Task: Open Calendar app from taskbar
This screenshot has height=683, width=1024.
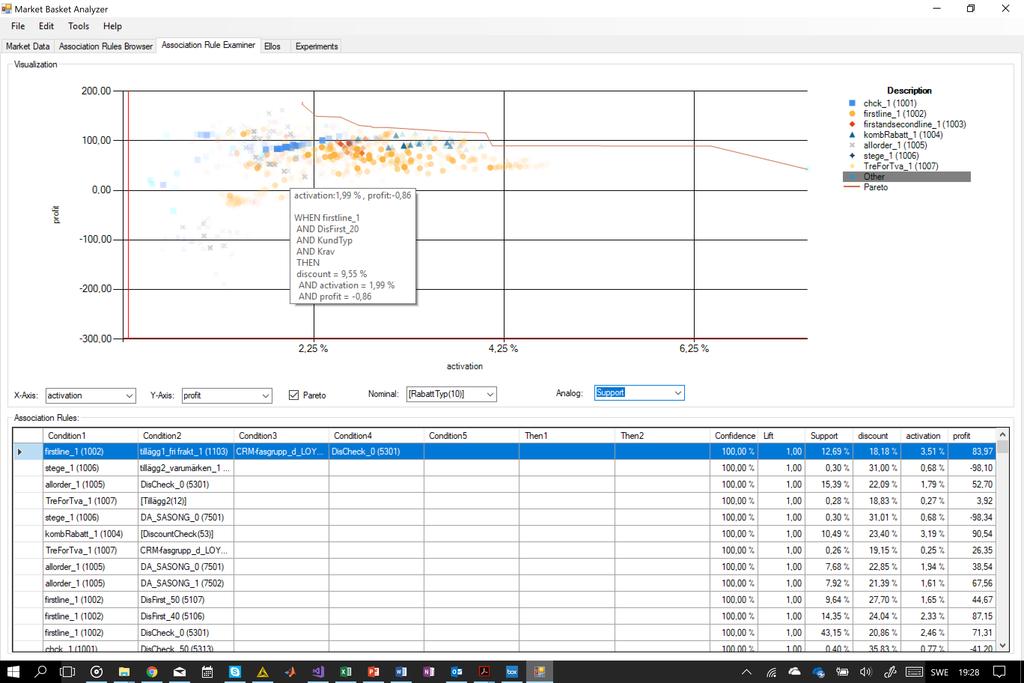Action: coord(207,671)
